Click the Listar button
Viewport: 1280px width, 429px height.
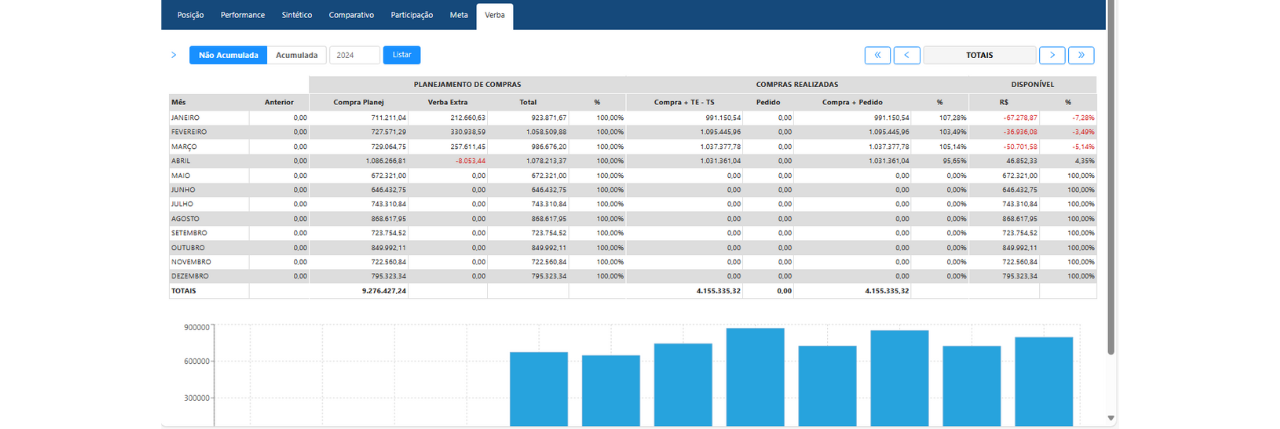pos(402,55)
